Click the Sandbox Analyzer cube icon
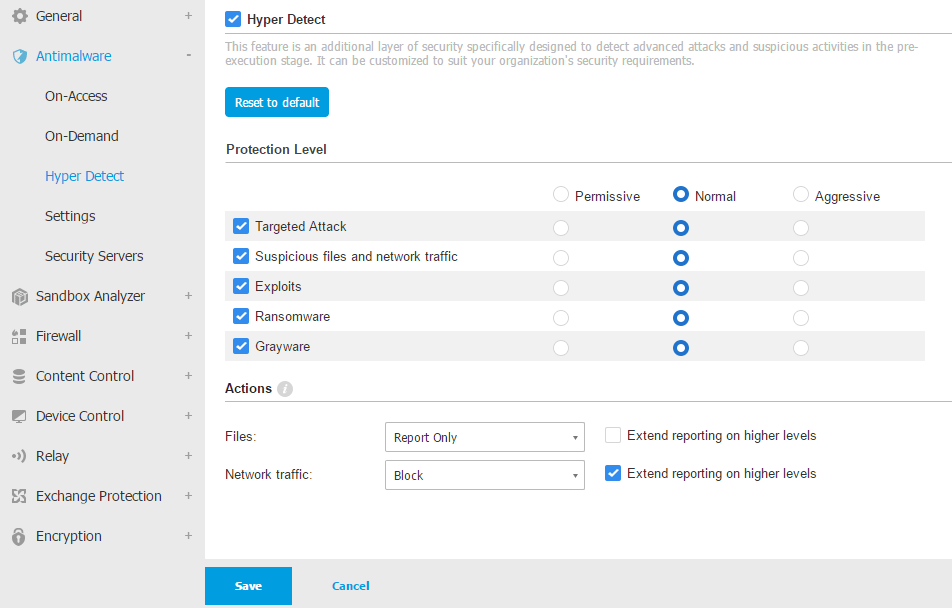This screenshot has width=952, height=608. 19,296
